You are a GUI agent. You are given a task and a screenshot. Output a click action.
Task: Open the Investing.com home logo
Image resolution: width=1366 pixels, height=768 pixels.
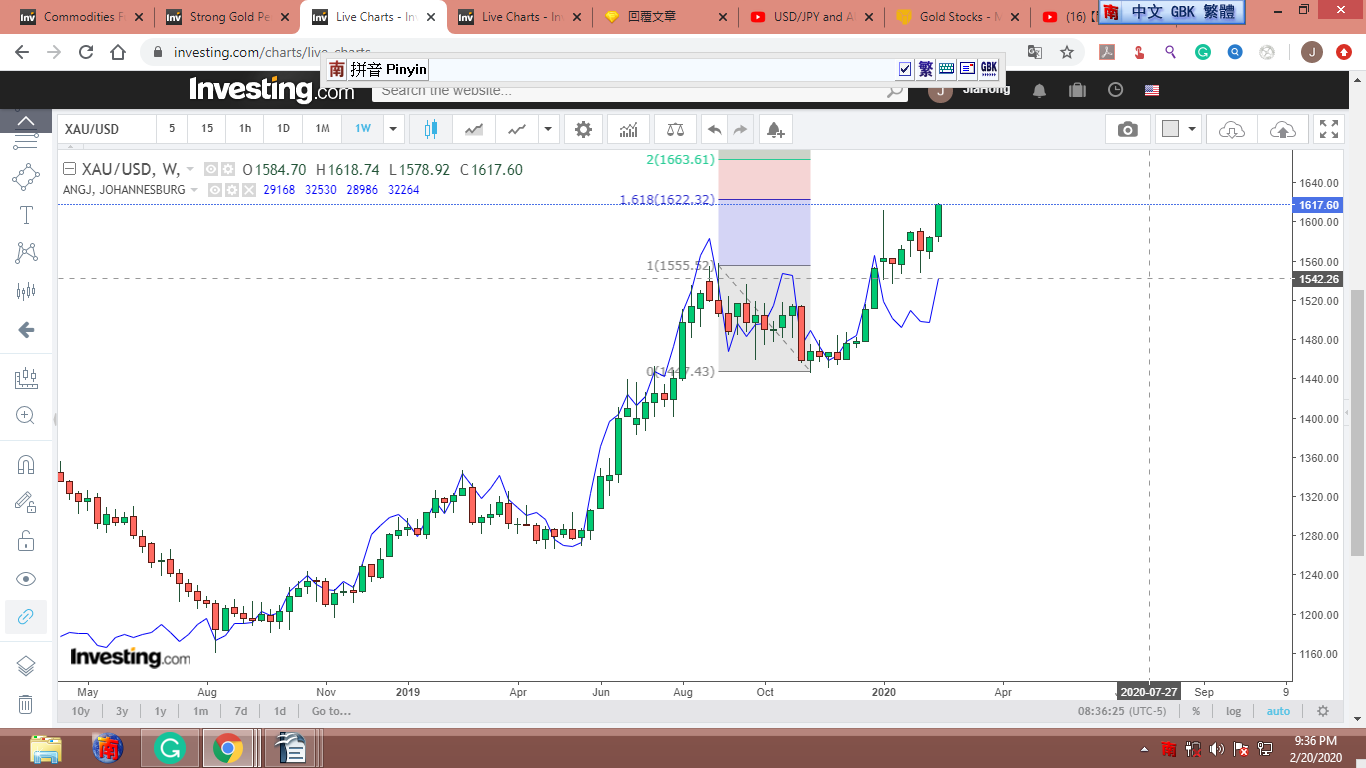click(x=272, y=90)
